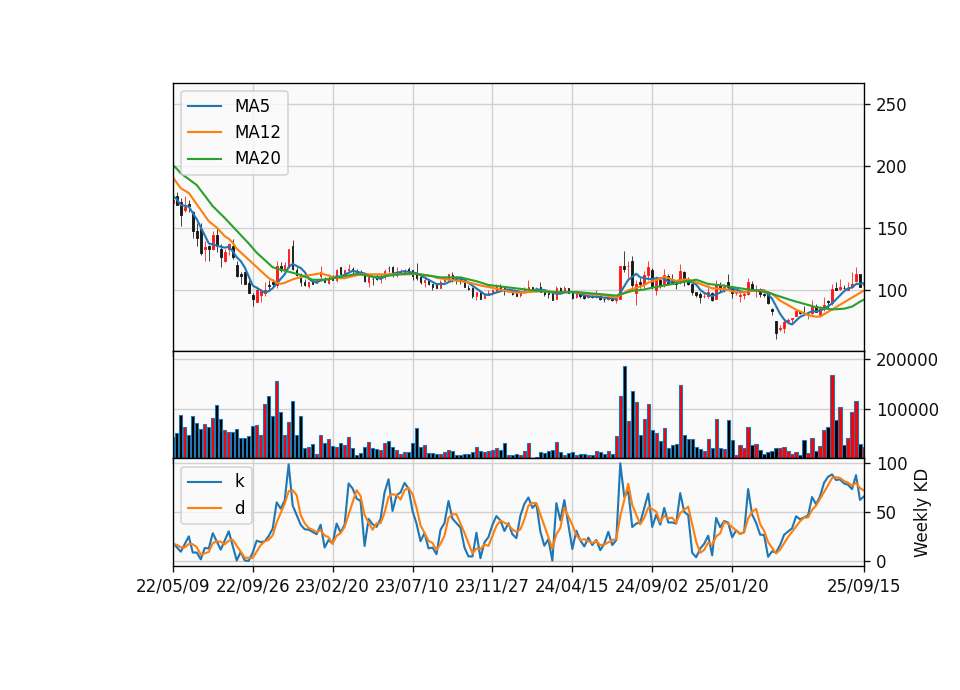Click the green MA20 legend line sample
This screenshot has width=960, height=690.
click(x=204, y=158)
